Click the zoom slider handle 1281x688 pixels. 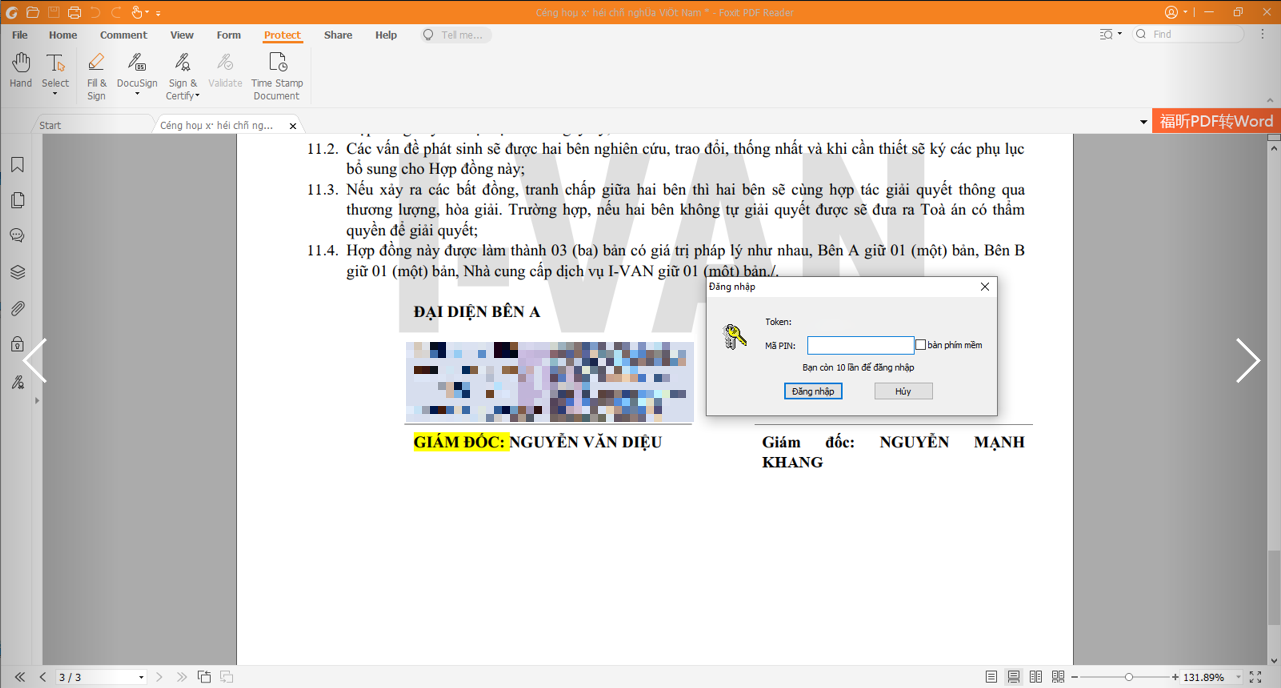tap(1129, 677)
